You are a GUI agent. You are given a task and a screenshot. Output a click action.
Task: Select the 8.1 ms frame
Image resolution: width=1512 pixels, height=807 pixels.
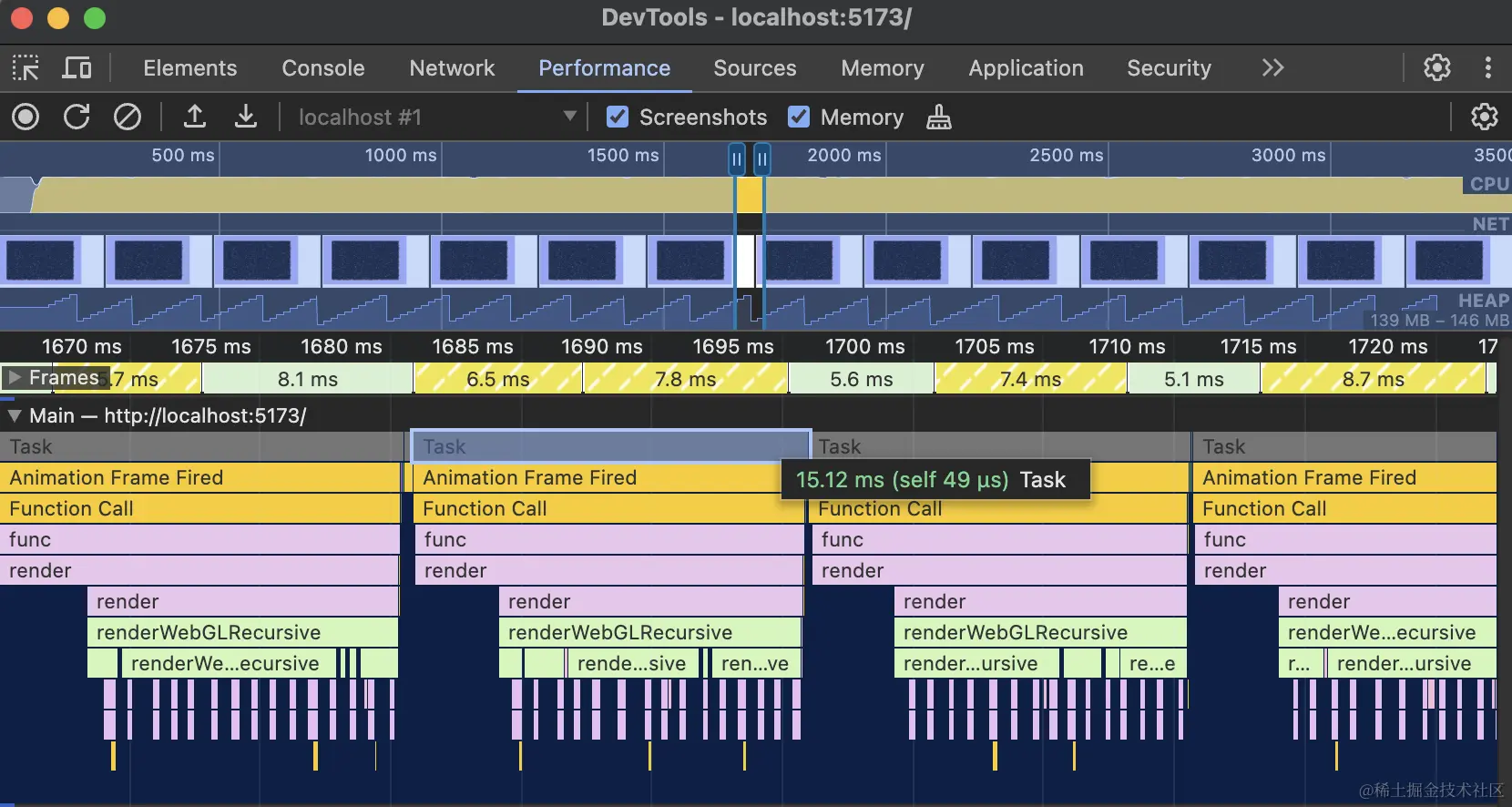tap(308, 379)
